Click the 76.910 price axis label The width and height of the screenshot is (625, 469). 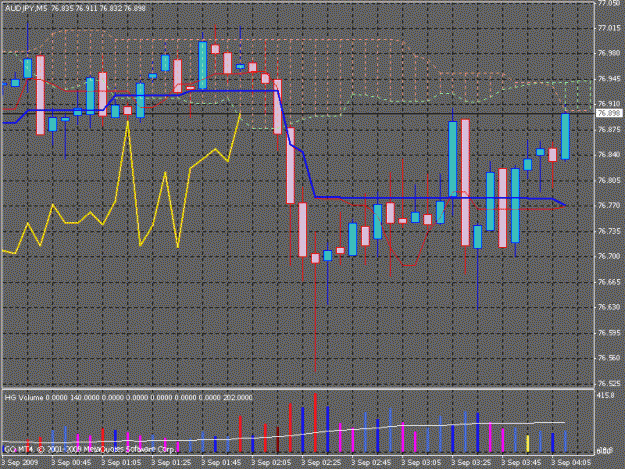click(x=609, y=104)
